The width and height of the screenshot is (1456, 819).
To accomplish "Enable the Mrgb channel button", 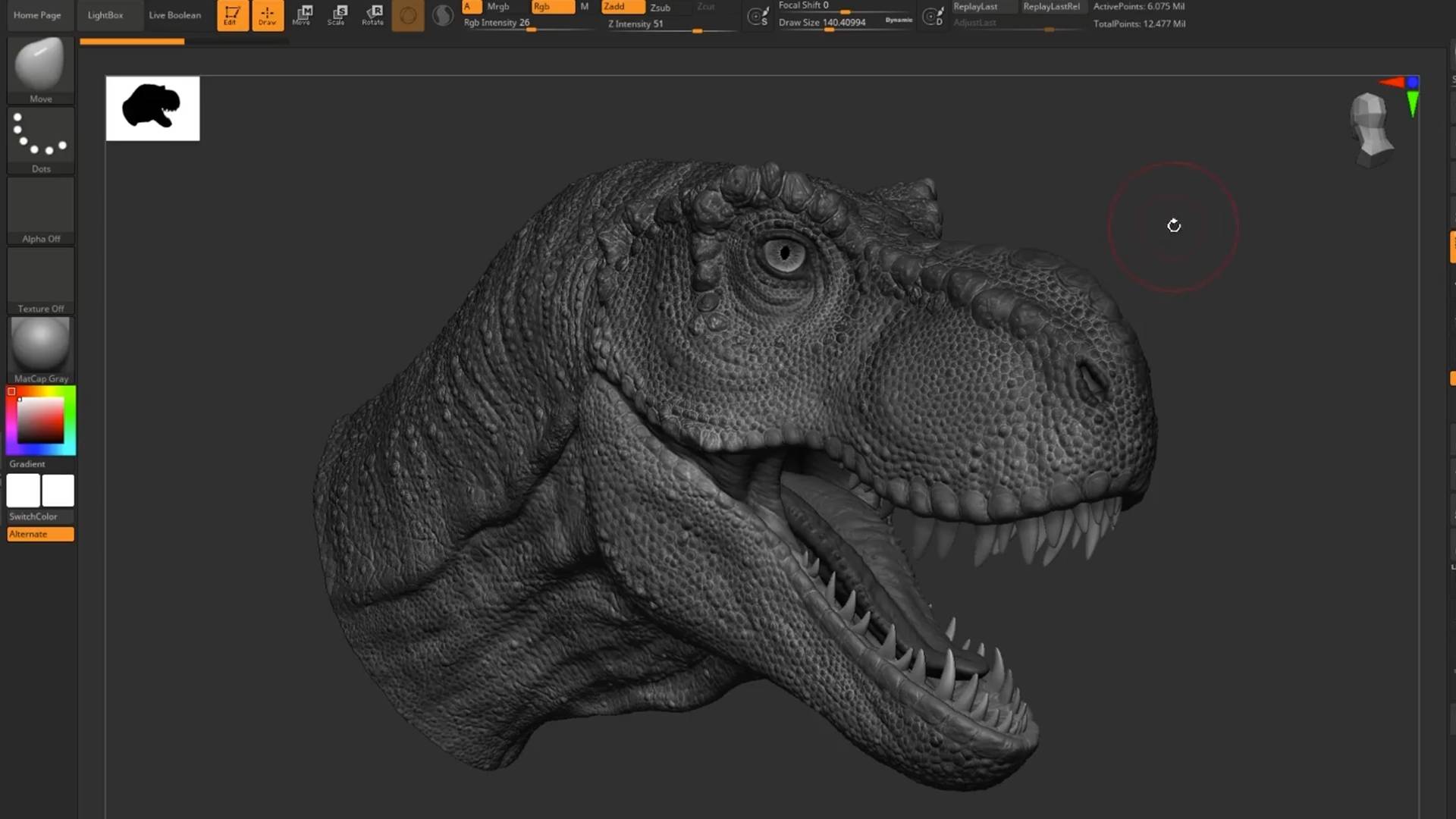I will point(498,7).
